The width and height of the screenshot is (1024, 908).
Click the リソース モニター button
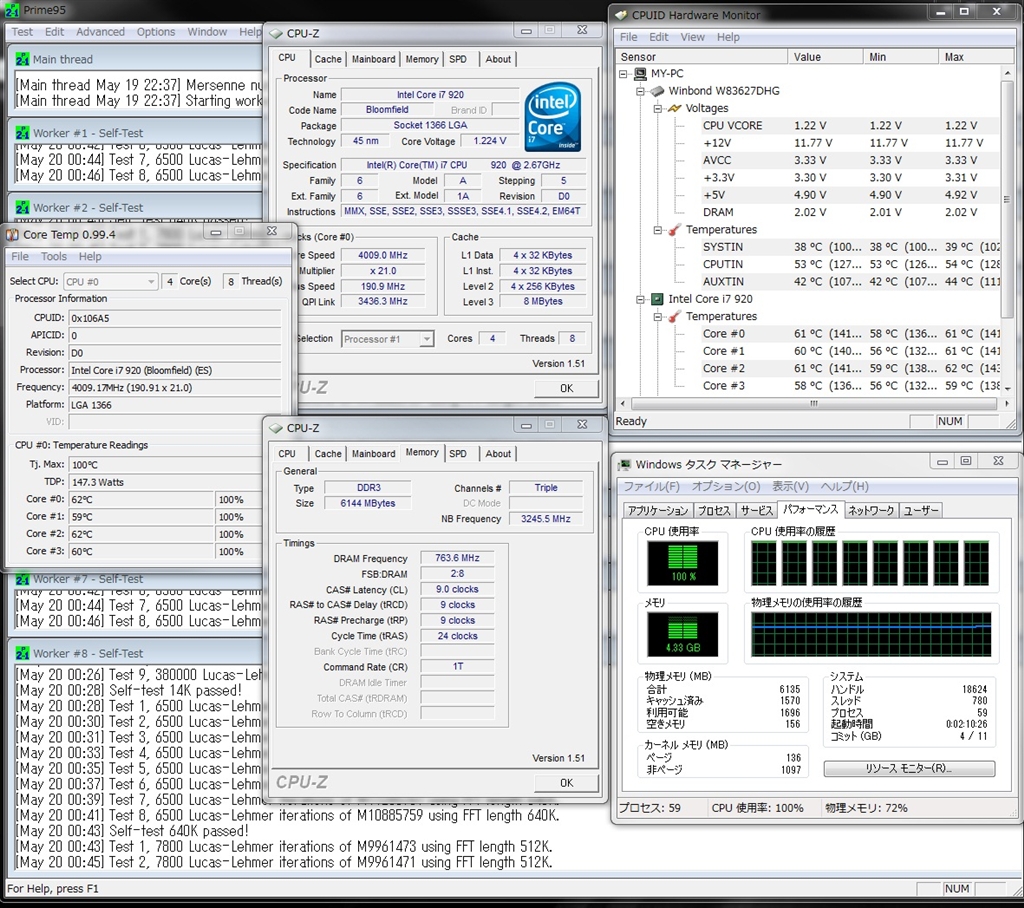[909, 769]
